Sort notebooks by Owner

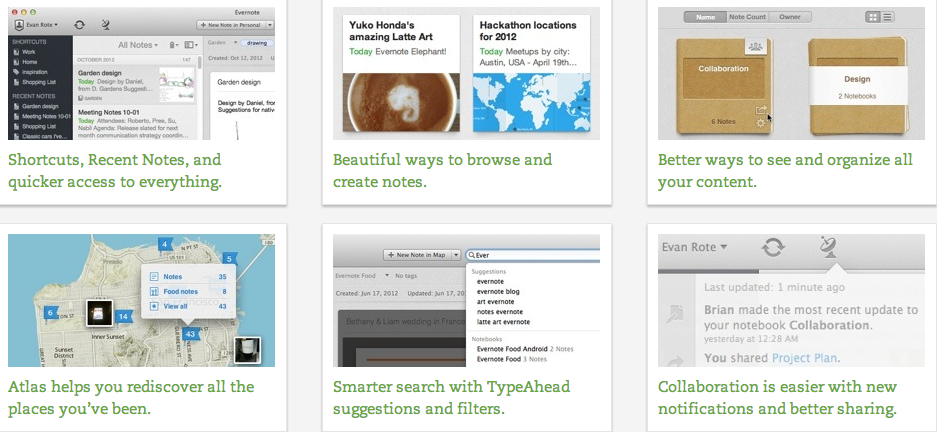coord(790,17)
